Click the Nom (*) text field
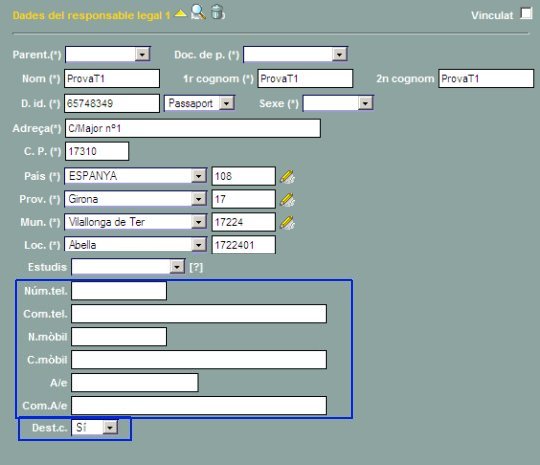 [112, 79]
